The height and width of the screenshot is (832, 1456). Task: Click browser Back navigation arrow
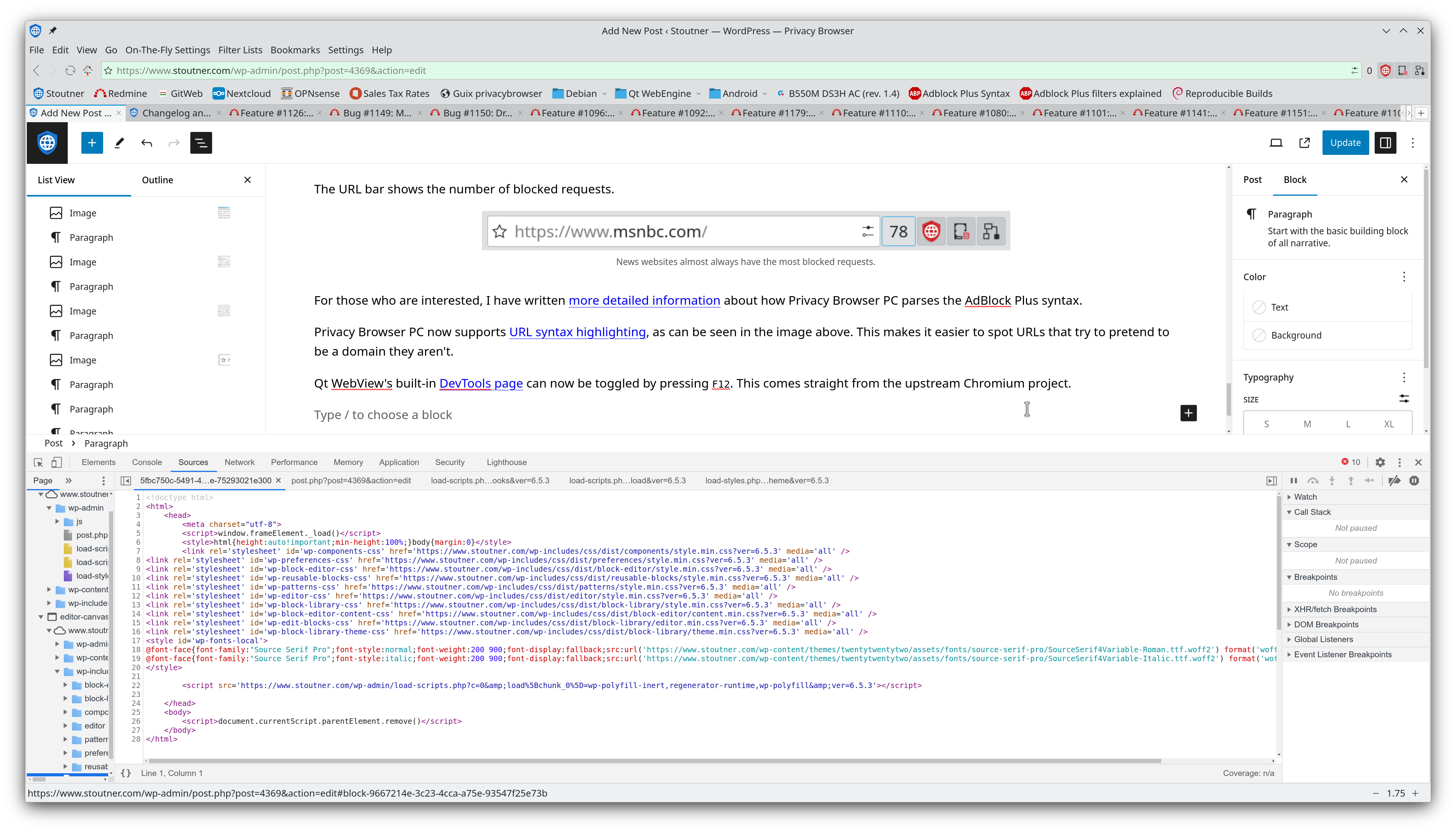click(x=36, y=70)
